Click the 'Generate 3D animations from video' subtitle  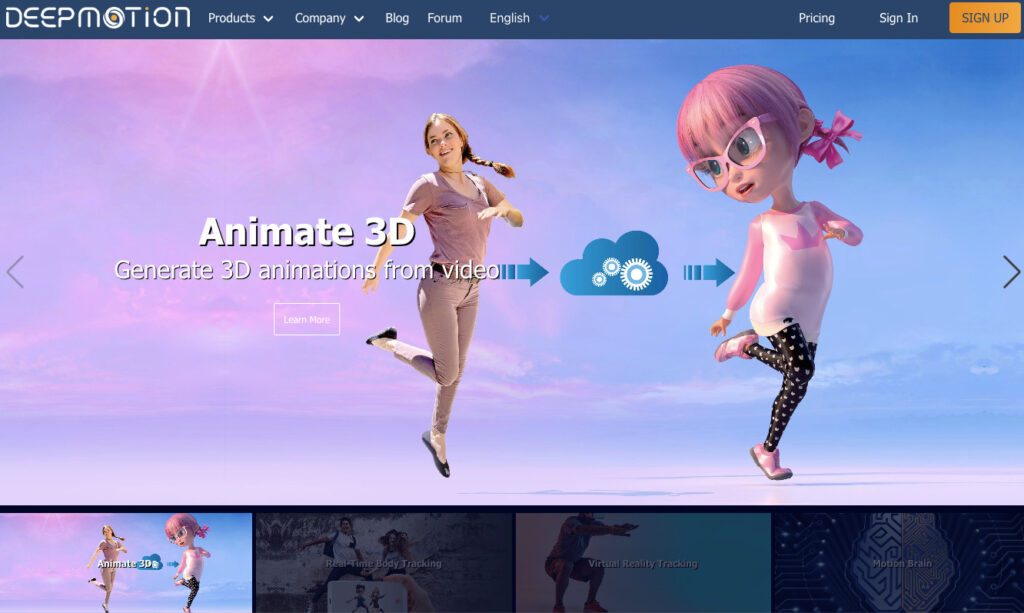(x=308, y=270)
